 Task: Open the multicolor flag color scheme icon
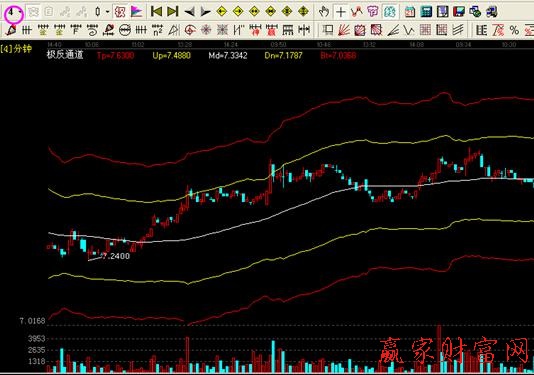136,12
